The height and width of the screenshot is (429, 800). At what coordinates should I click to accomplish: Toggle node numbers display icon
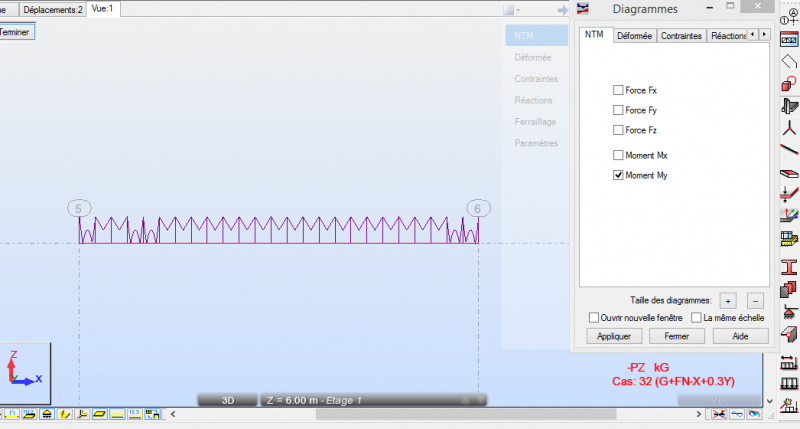click(12, 414)
